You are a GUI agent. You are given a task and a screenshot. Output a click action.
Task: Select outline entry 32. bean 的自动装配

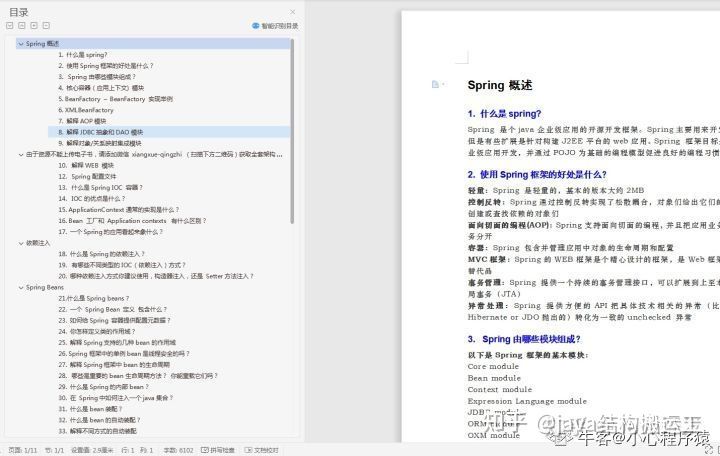pyautogui.click(x=99, y=420)
